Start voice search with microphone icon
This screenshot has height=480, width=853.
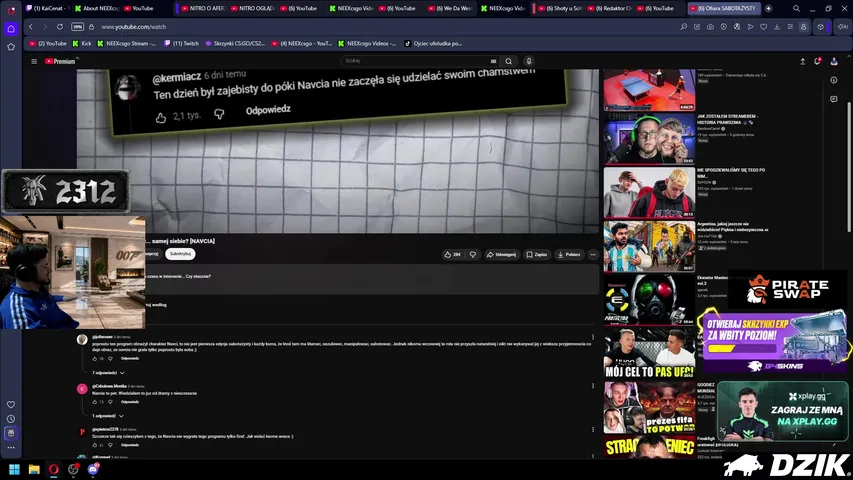[529, 61]
